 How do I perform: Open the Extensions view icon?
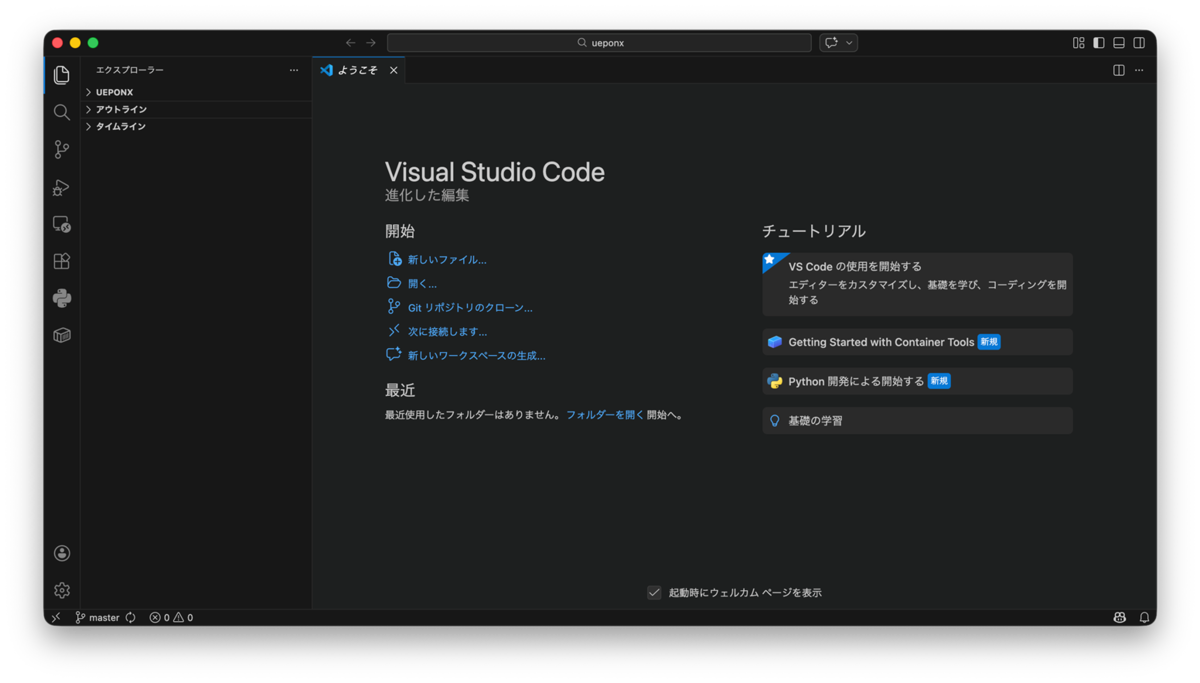pos(62,261)
